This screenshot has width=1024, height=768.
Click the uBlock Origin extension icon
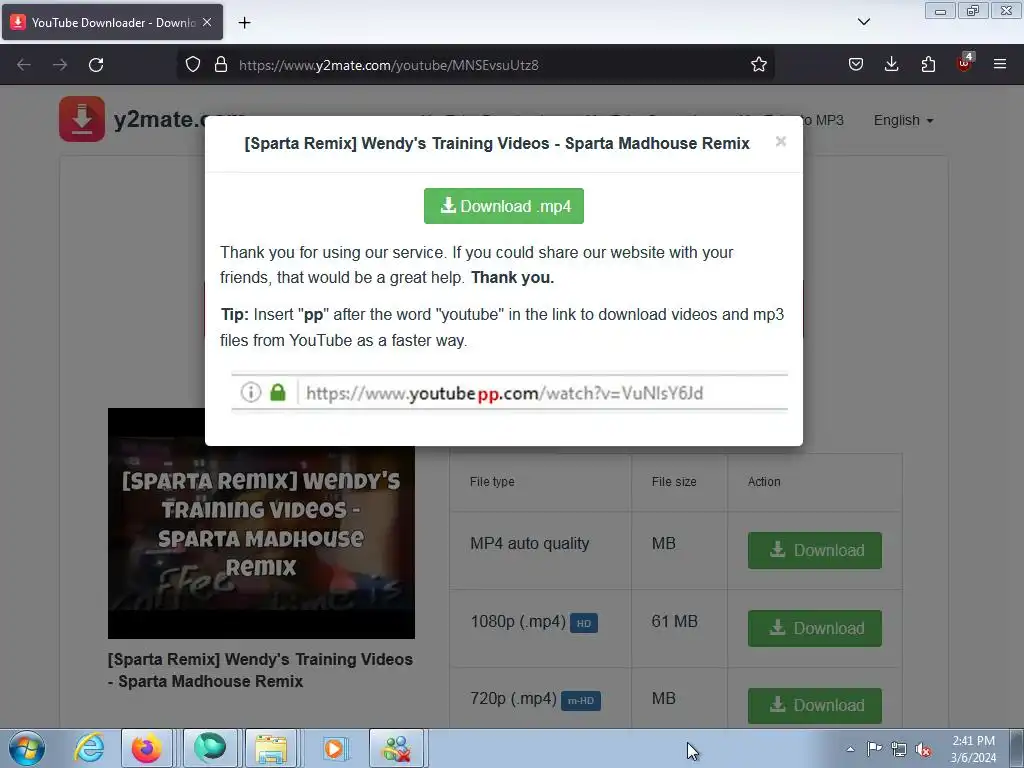pos(965,63)
